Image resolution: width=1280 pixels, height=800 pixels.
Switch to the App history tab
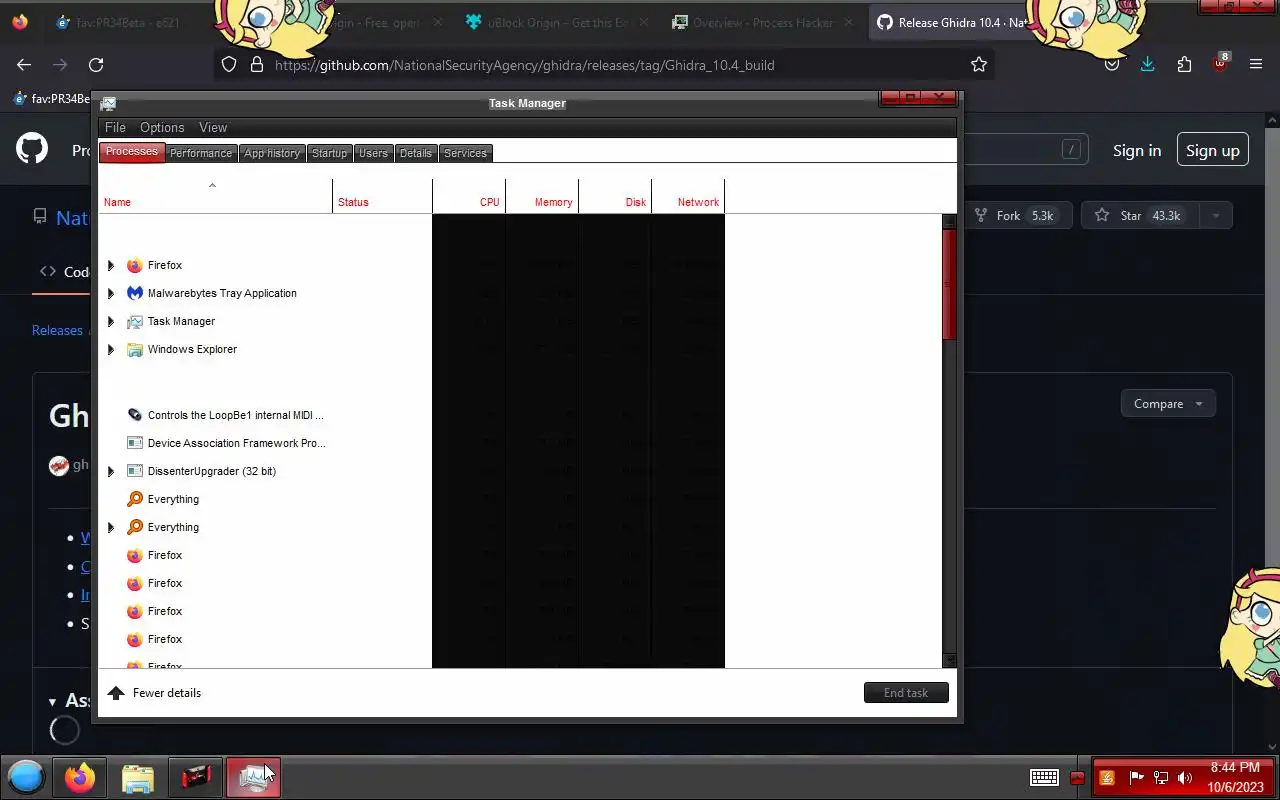[272, 153]
